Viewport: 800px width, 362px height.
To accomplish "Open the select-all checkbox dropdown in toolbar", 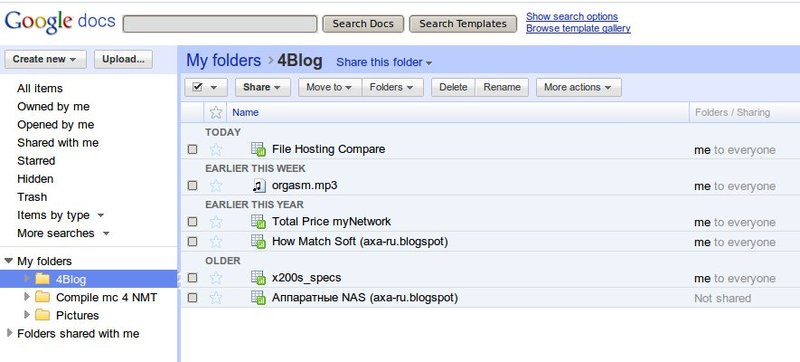I will (x=206, y=87).
